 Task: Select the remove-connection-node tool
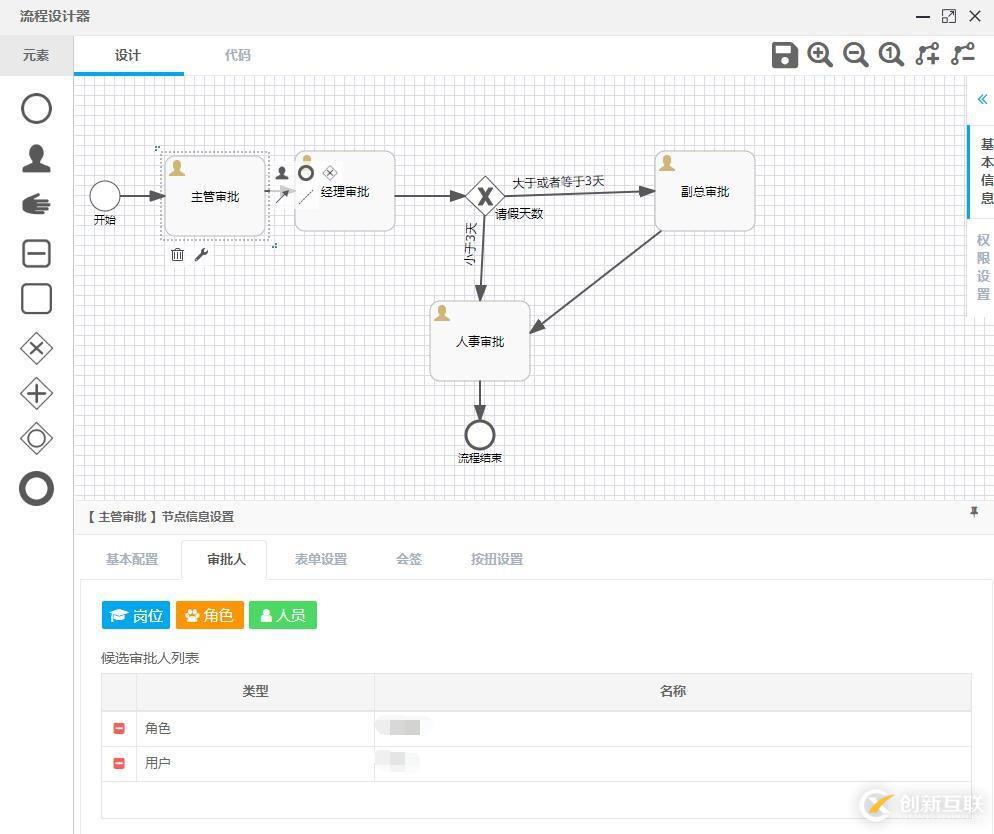[x=963, y=55]
